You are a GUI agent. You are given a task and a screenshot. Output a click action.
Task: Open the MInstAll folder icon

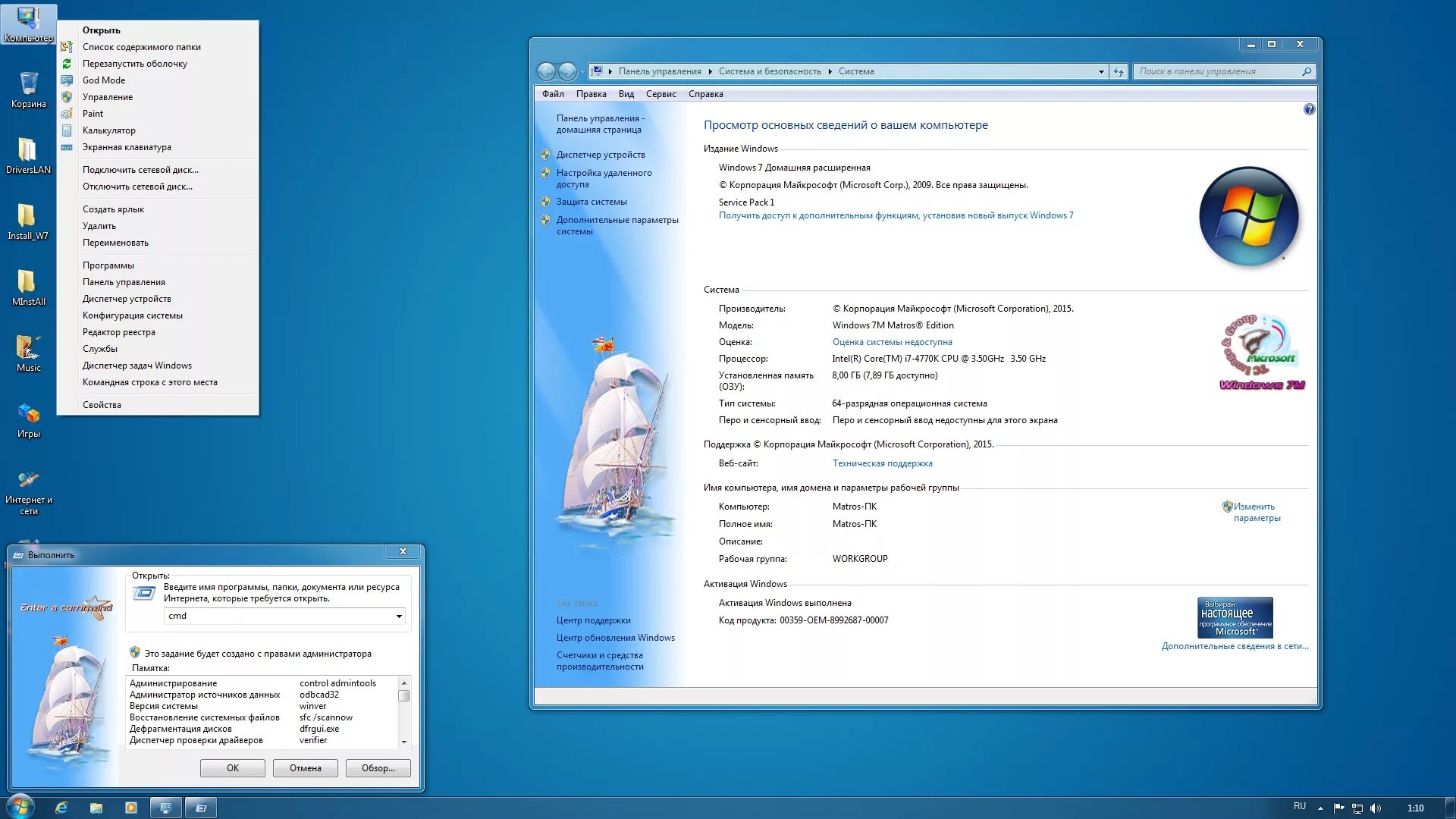click(28, 282)
